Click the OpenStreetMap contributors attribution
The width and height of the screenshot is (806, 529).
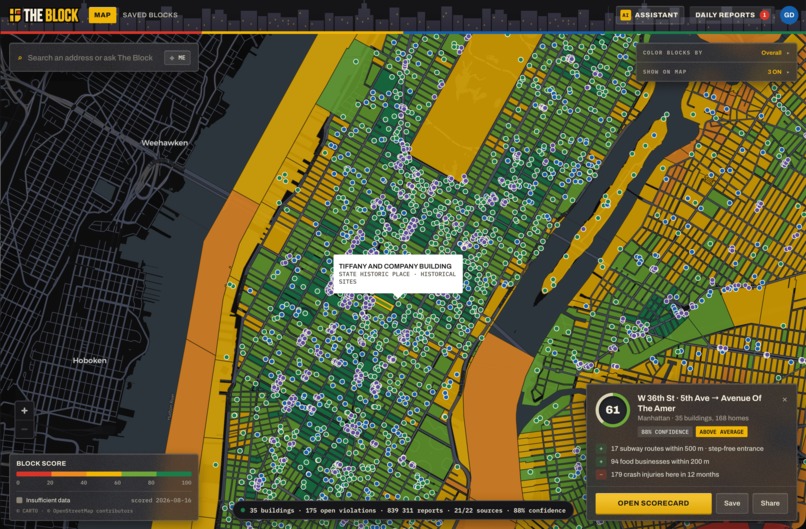click(90, 511)
